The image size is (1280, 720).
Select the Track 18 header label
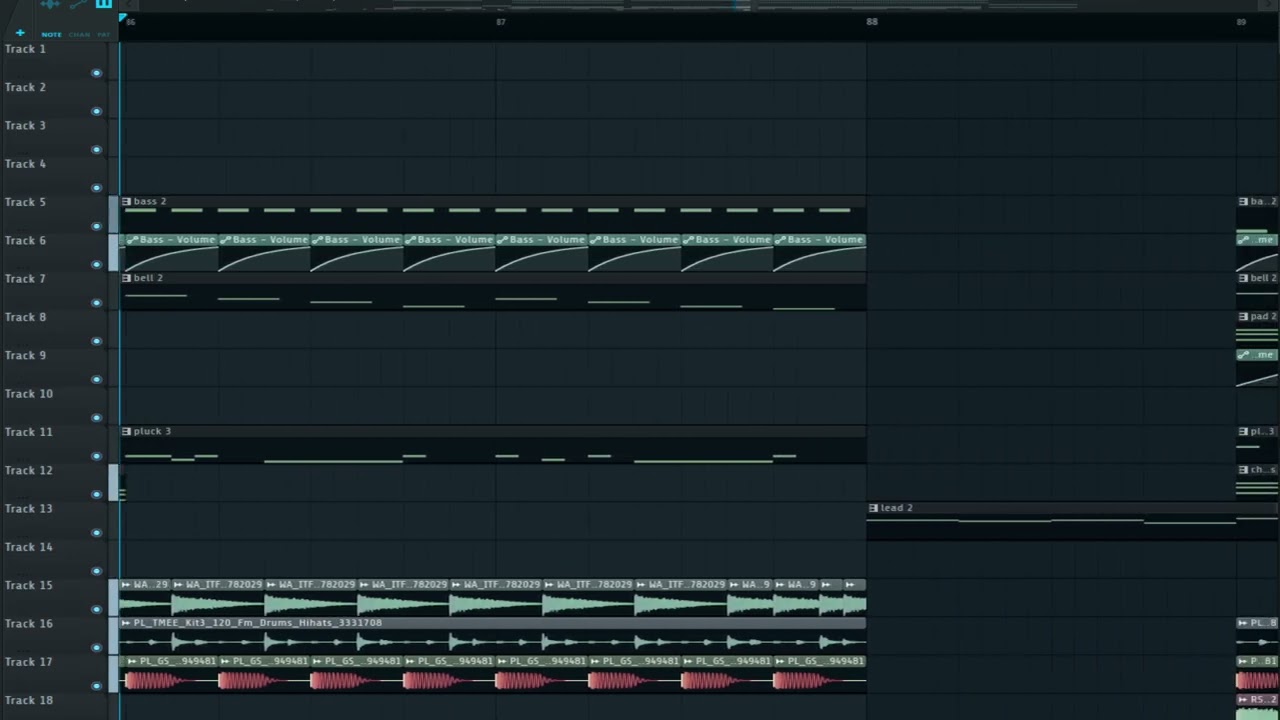[x=28, y=700]
